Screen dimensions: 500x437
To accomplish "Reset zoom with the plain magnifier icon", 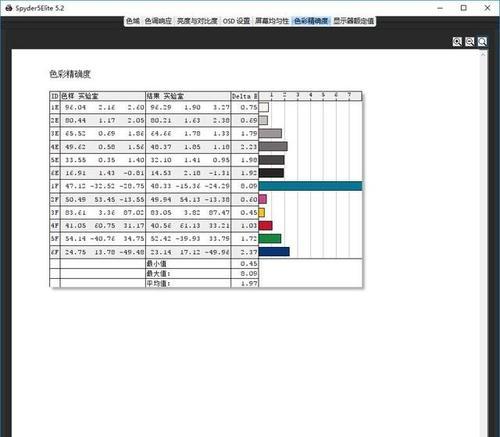I will click(x=482, y=42).
